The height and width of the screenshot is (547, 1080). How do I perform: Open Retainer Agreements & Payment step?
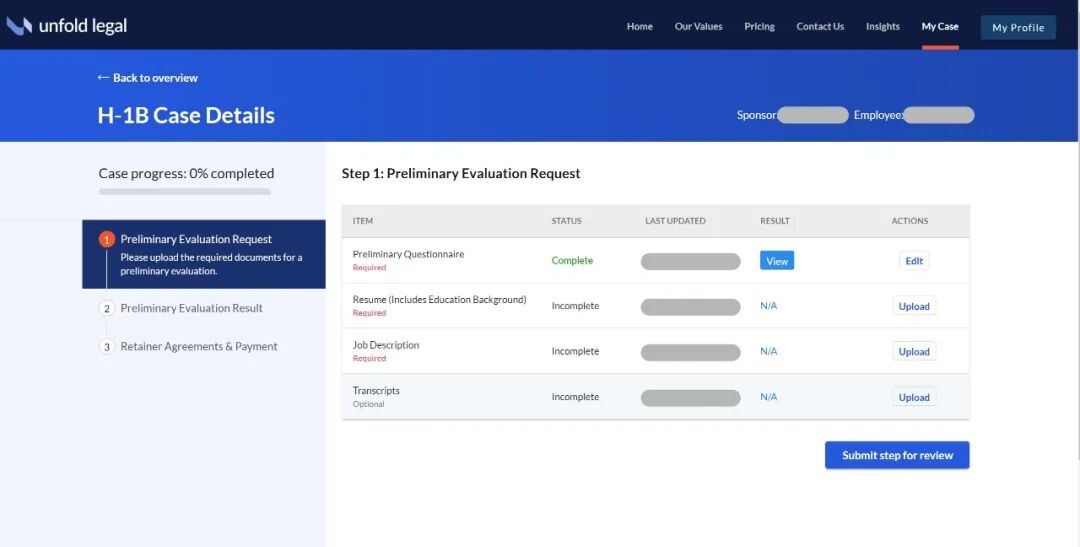[x=199, y=347]
